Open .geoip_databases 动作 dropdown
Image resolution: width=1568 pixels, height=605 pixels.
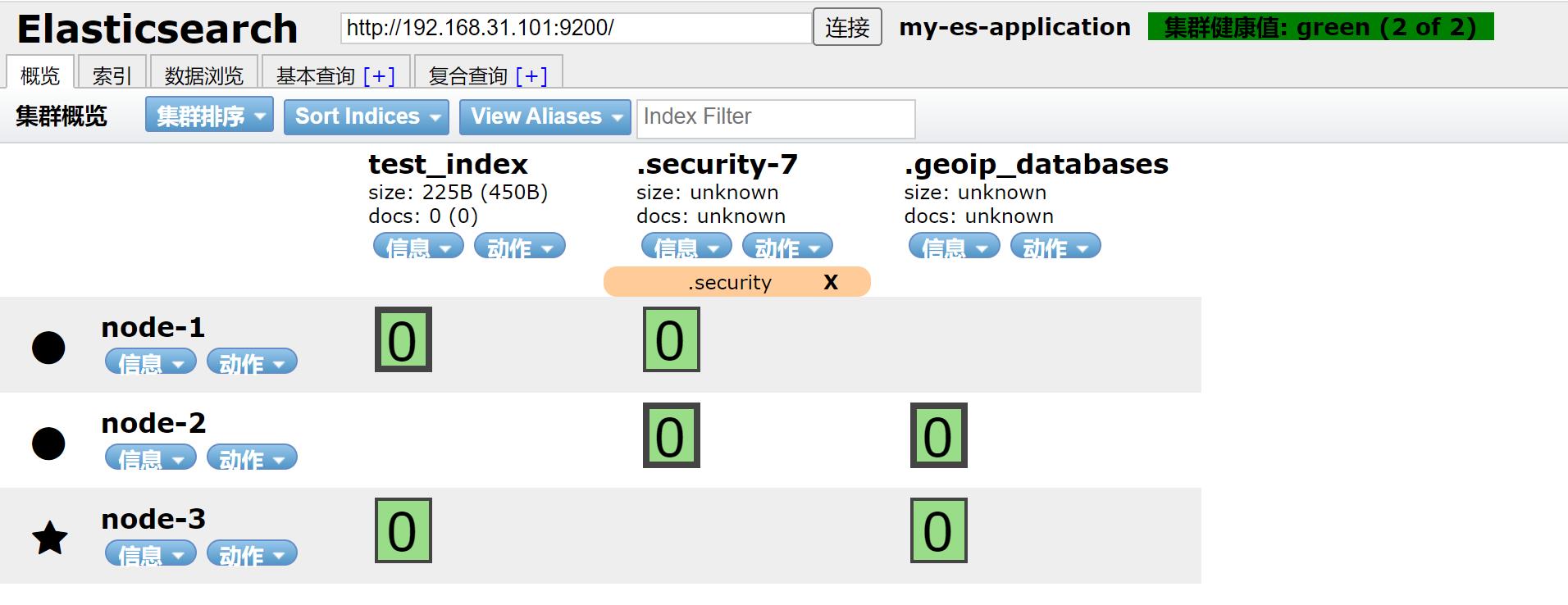click(1055, 246)
